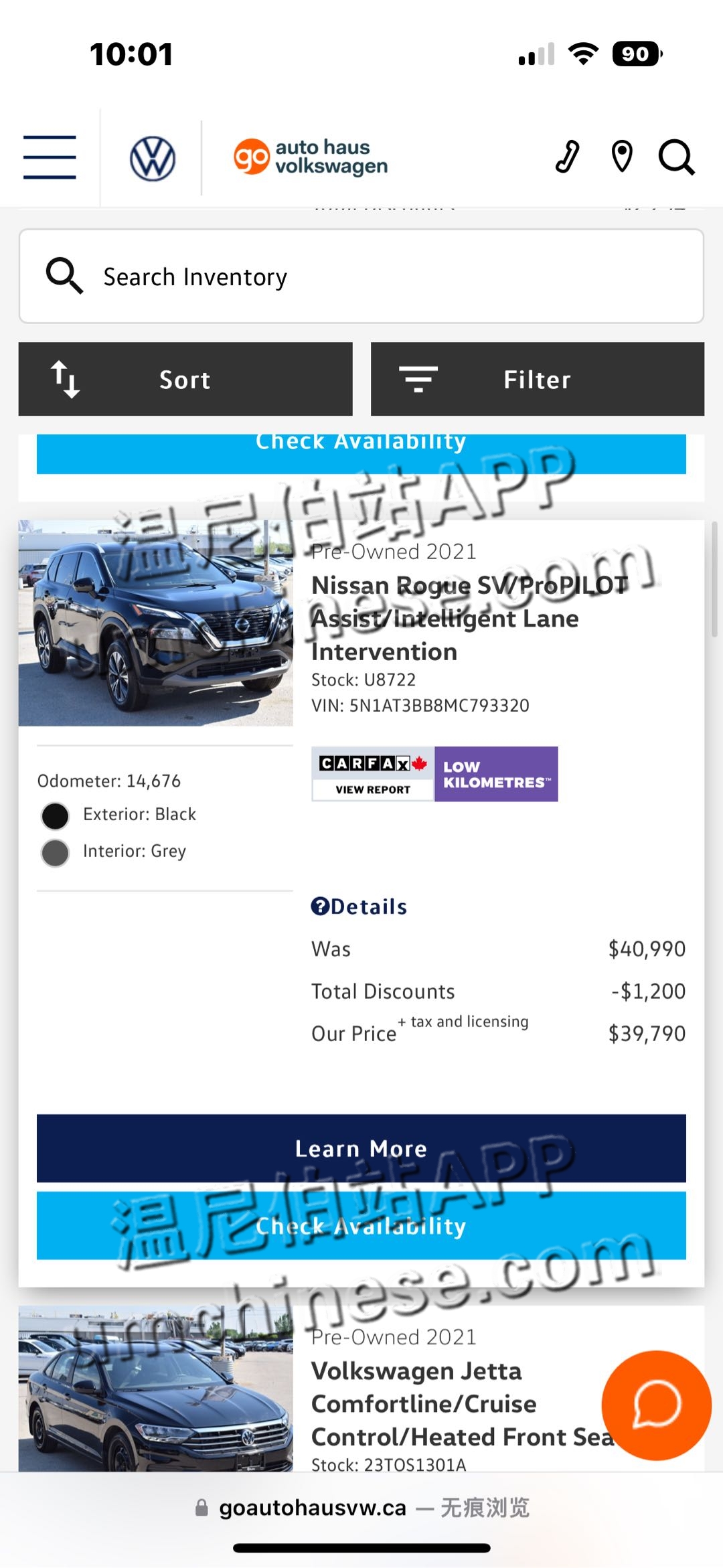View the CARFAX report badge
Viewport: 723px width, 1568px height.
point(373,774)
